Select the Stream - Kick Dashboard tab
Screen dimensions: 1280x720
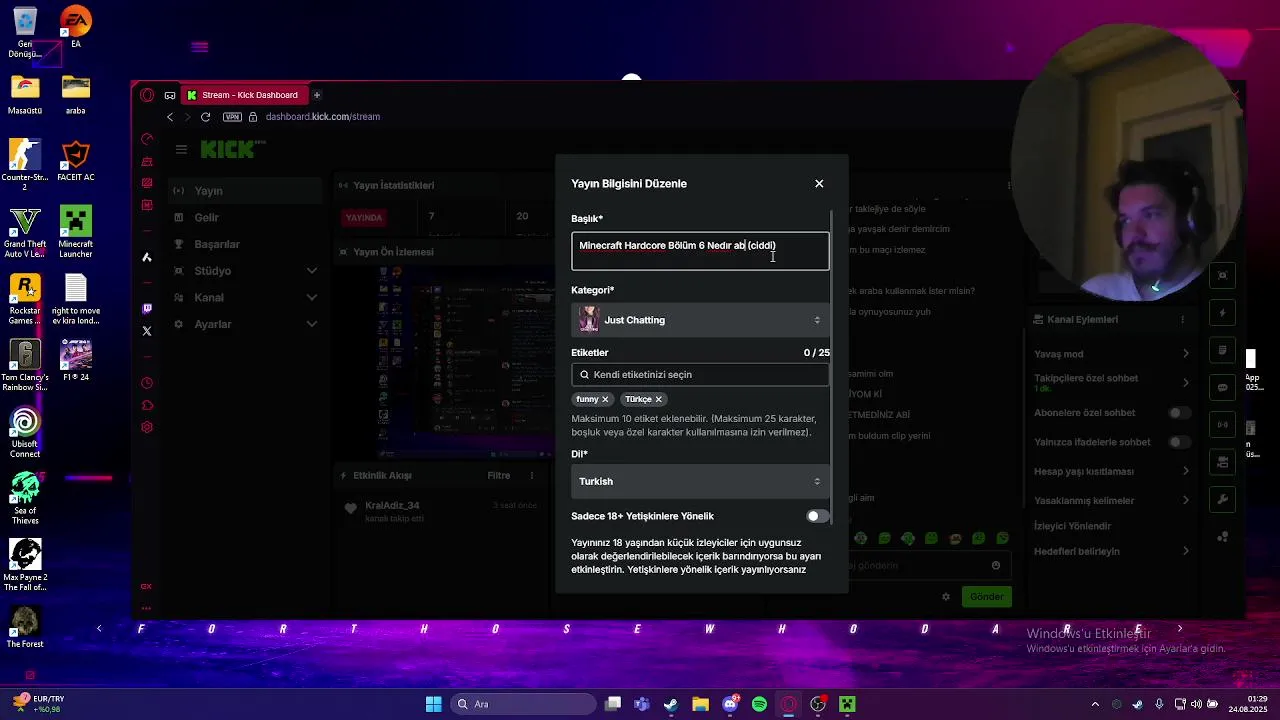(243, 95)
